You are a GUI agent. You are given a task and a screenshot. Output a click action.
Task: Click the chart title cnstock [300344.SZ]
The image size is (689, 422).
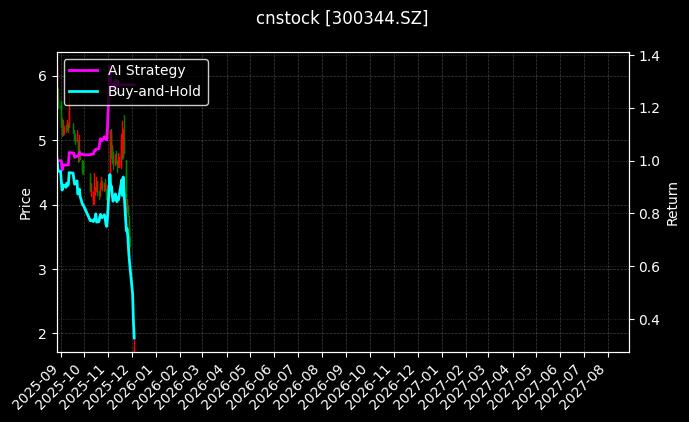point(343,18)
